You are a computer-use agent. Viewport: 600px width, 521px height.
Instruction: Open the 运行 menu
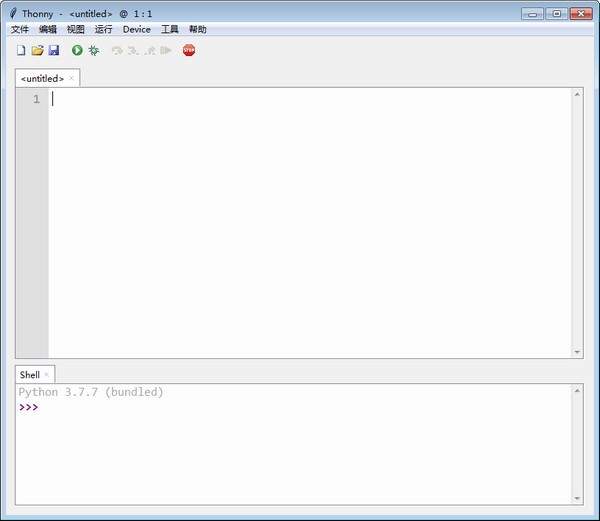click(x=104, y=29)
